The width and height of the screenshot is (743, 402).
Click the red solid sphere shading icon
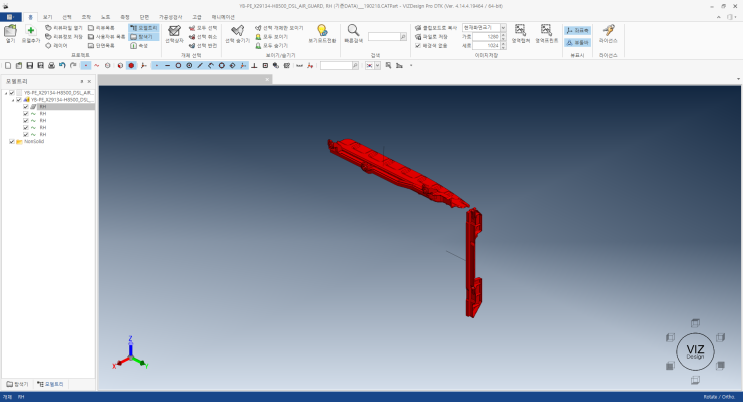131,65
